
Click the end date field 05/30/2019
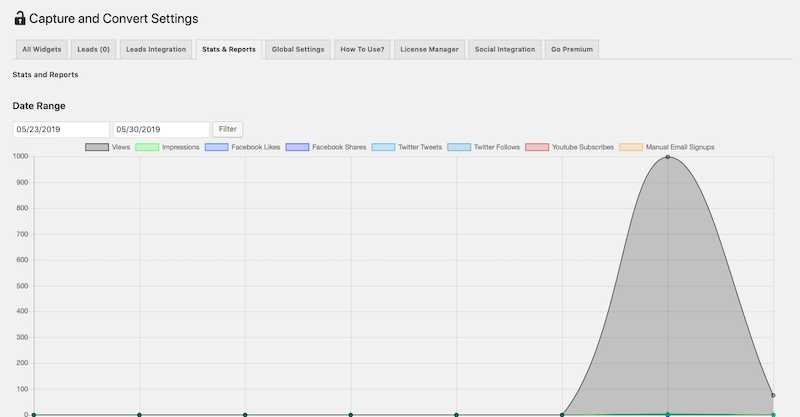pyautogui.click(x=161, y=129)
